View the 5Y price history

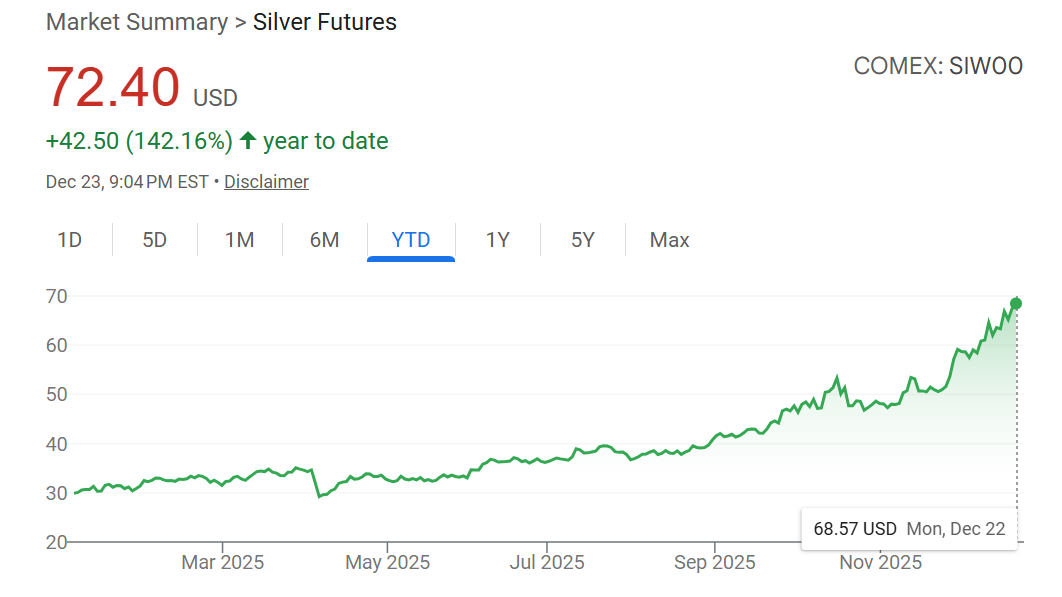pos(583,240)
